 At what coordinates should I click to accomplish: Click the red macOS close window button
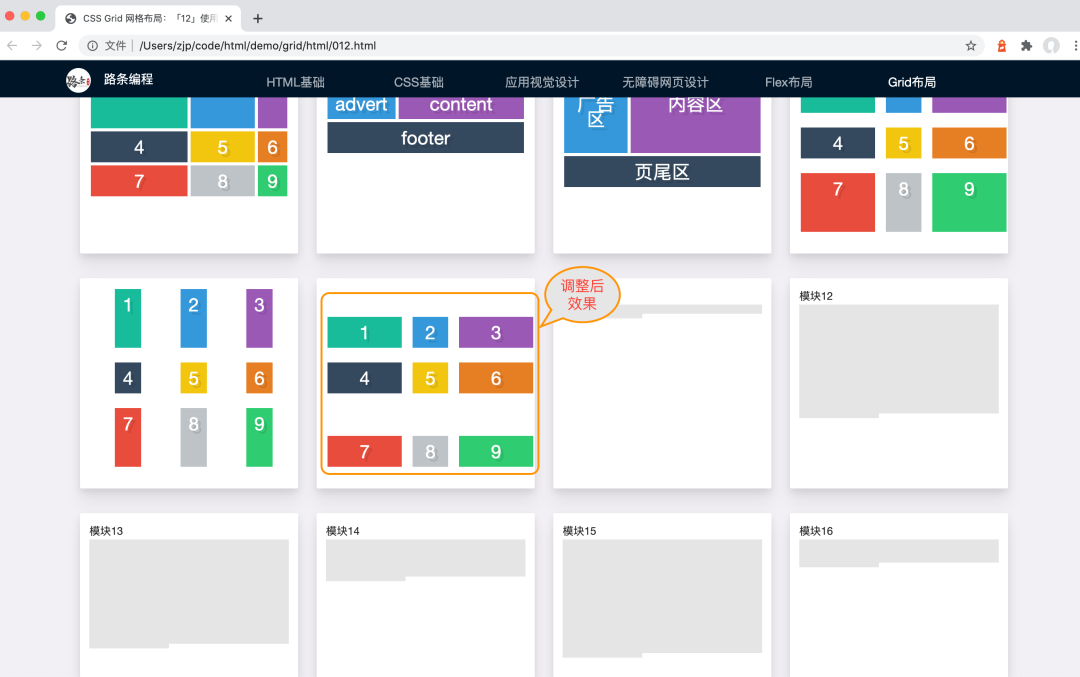pos(10,16)
